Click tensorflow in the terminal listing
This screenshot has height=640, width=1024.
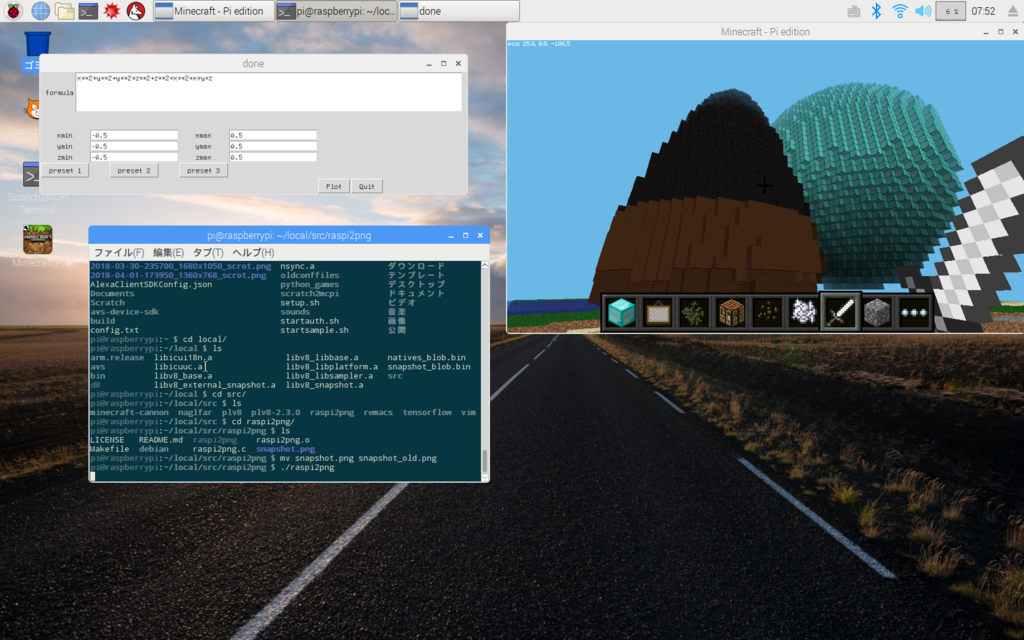click(427, 413)
